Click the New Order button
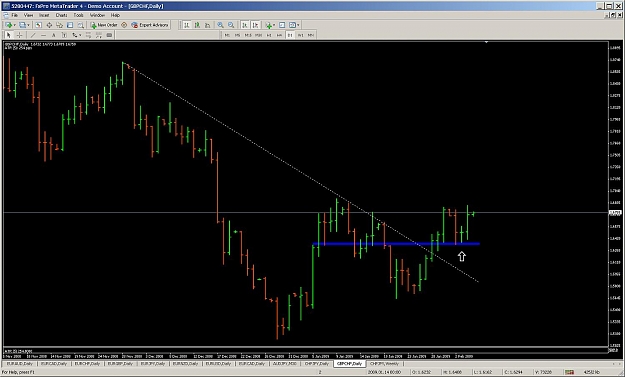The image size is (625, 377). (104, 25)
